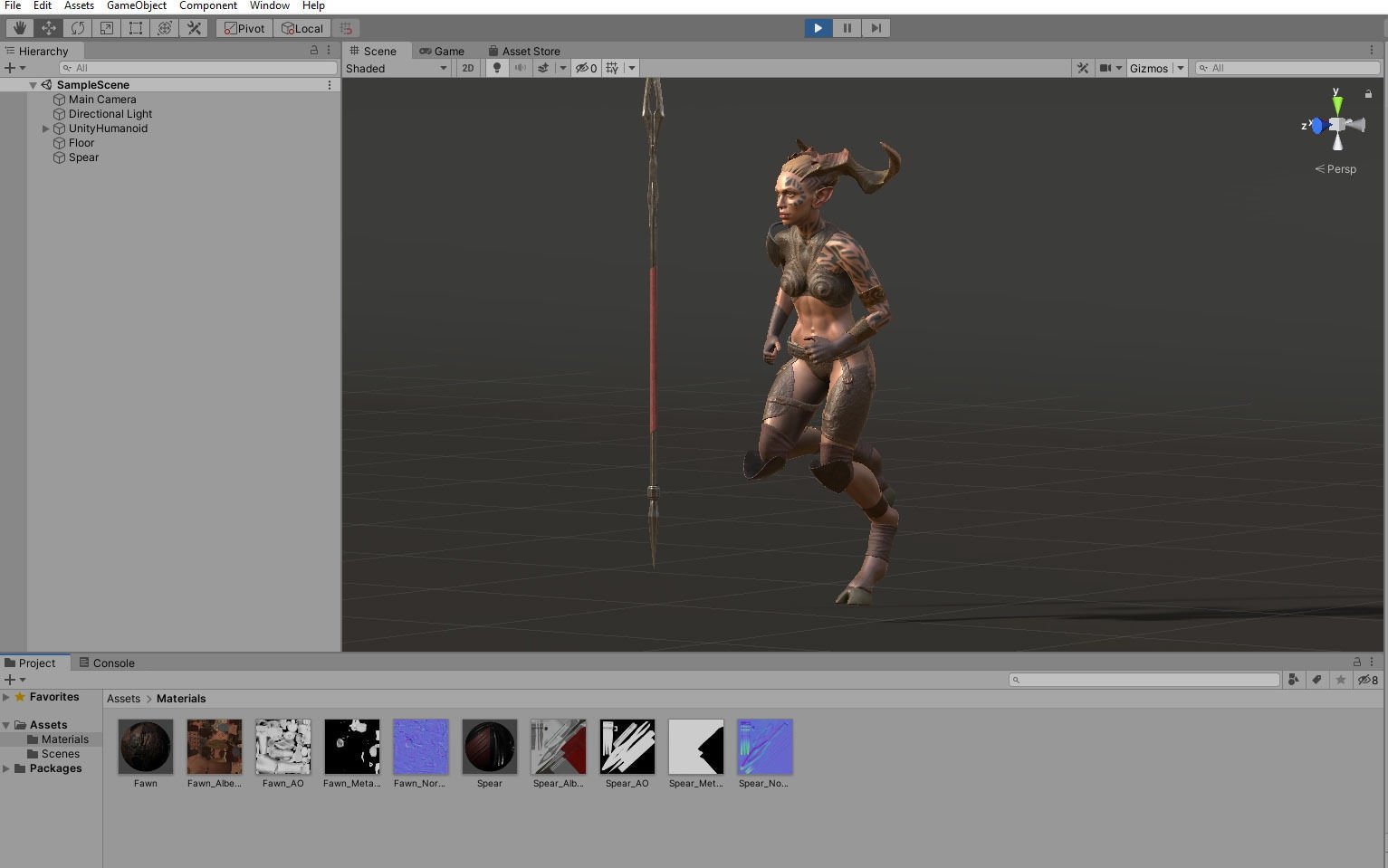
Task: Lock Scene gizmo rotation
Action: coord(1368,94)
